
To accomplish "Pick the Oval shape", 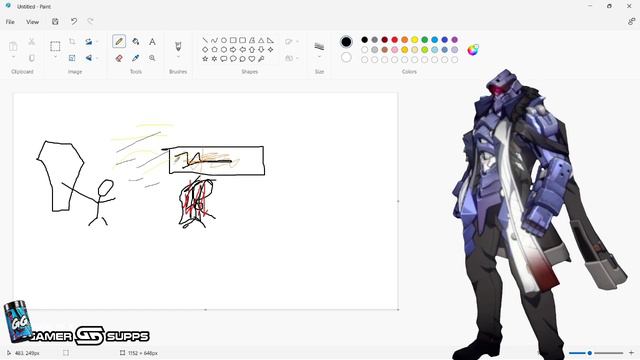I will coord(224,40).
